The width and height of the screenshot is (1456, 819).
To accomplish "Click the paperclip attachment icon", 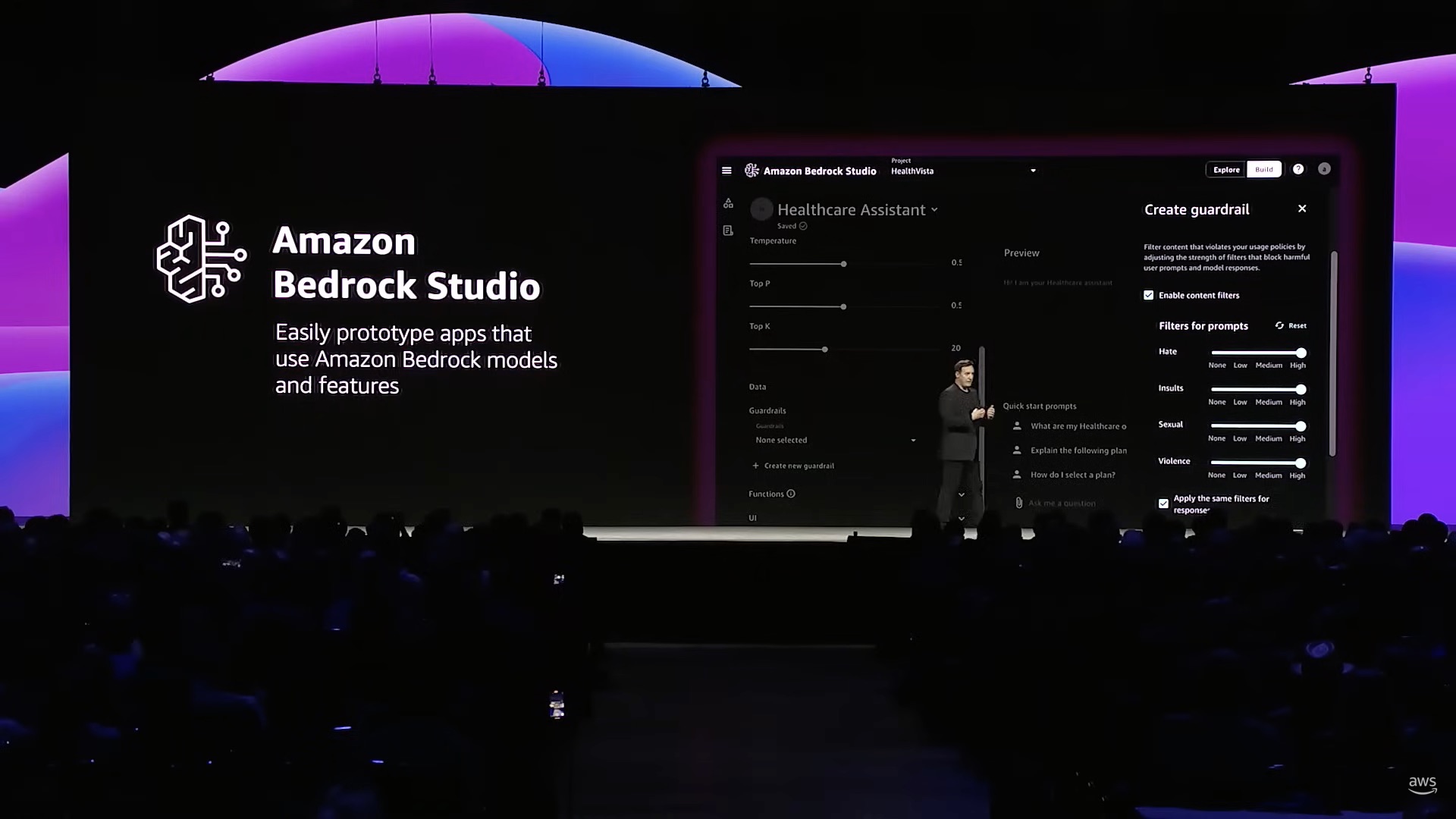I will click(x=1019, y=503).
